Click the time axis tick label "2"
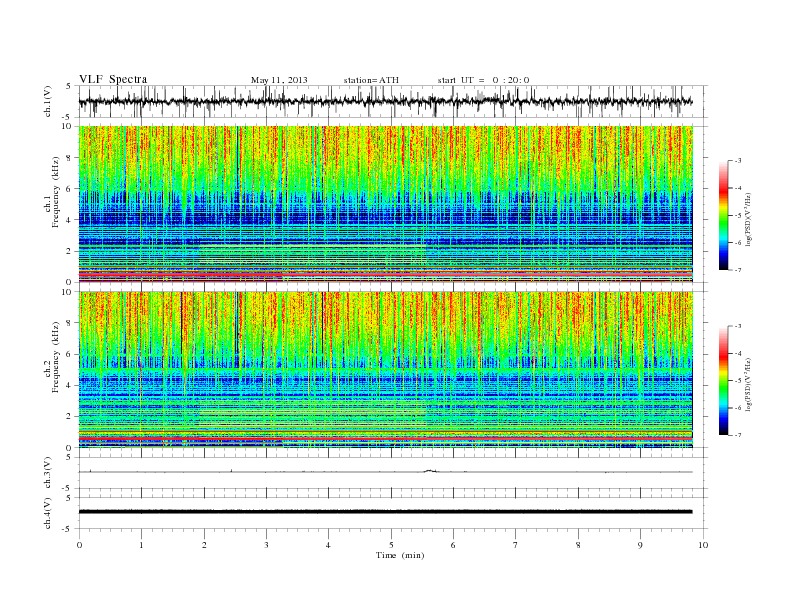Image resolution: width=792 pixels, height=612 pixels. [204, 545]
